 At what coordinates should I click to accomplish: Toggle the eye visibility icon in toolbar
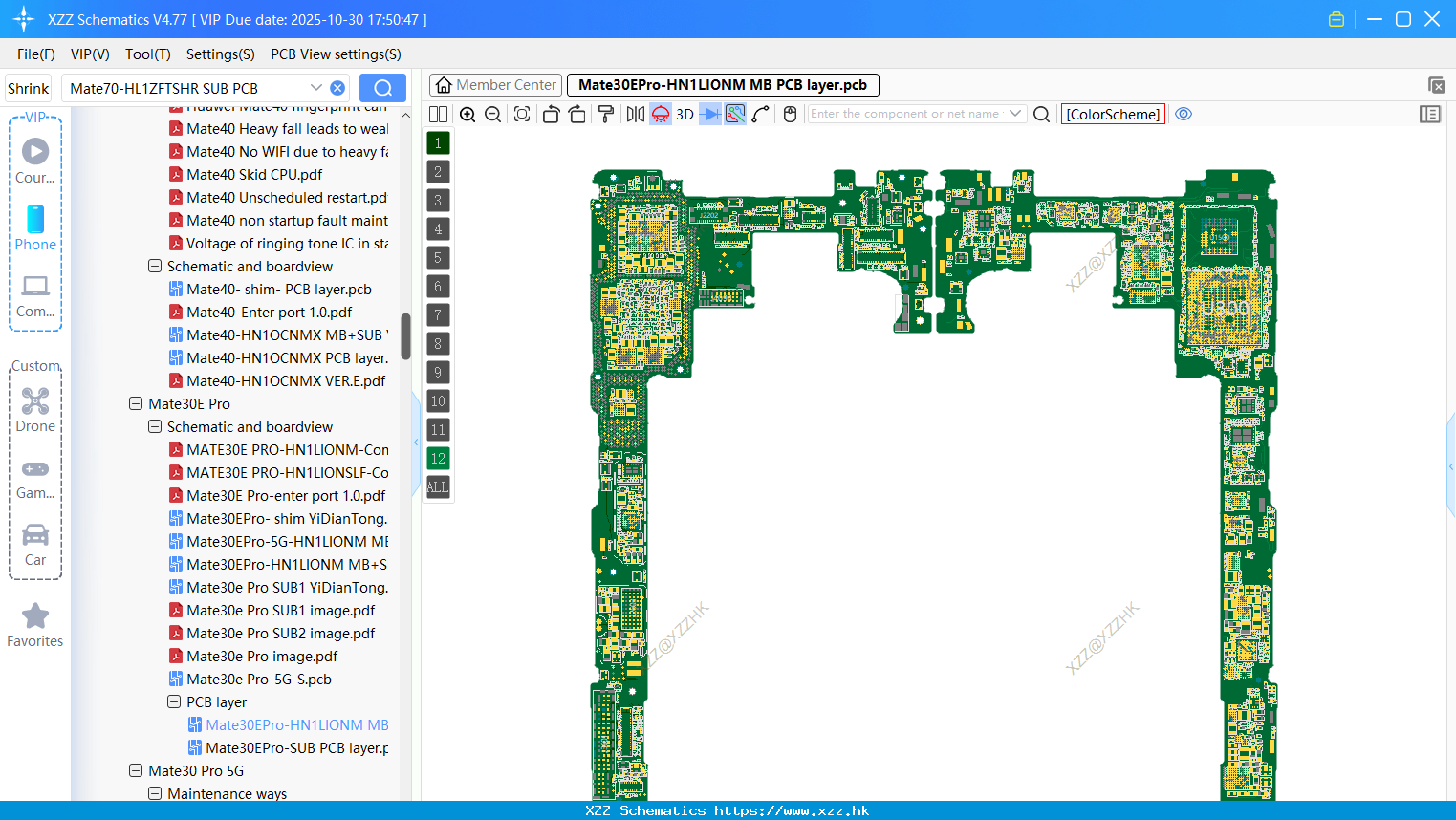pyautogui.click(x=1184, y=114)
